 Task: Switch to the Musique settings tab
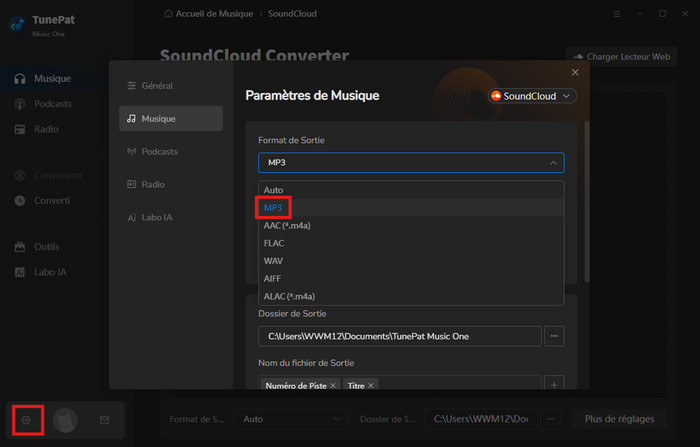pyautogui.click(x=171, y=118)
